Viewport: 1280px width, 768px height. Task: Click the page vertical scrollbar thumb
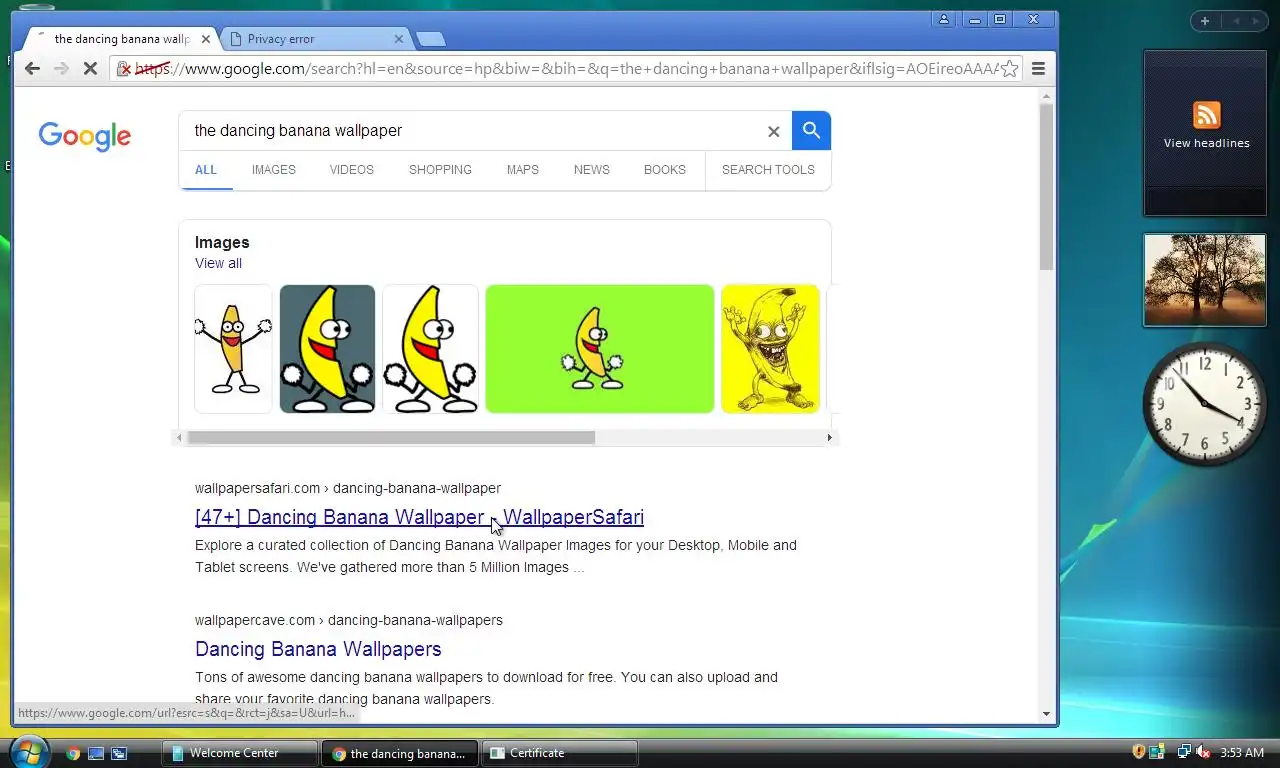coord(1046,187)
